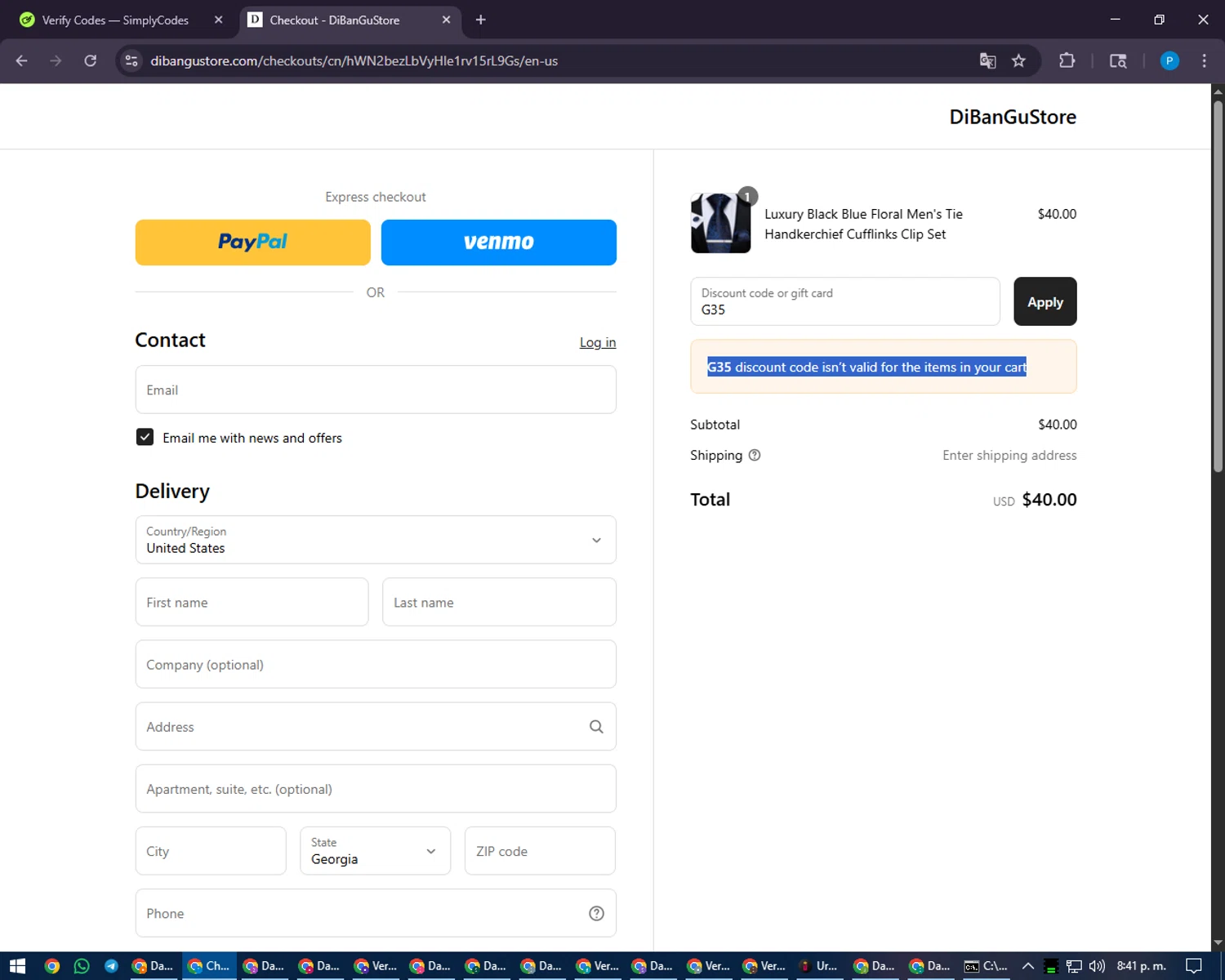Click the Company (optional) field
The width and height of the screenshot is (1225, 980).
[x=376, y=664]
